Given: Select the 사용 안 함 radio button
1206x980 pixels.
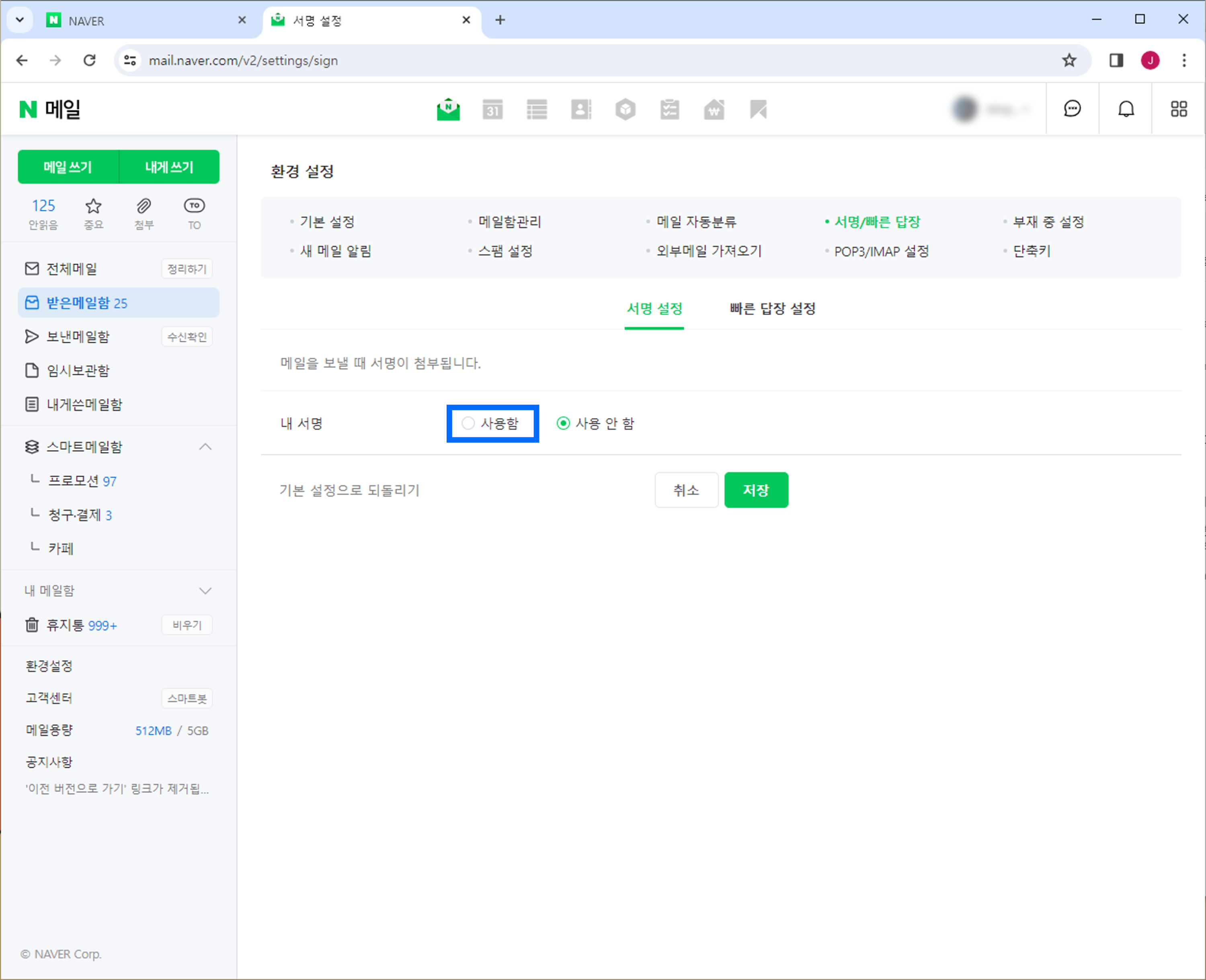Looking at the screenshot, I should click(563, 423).
